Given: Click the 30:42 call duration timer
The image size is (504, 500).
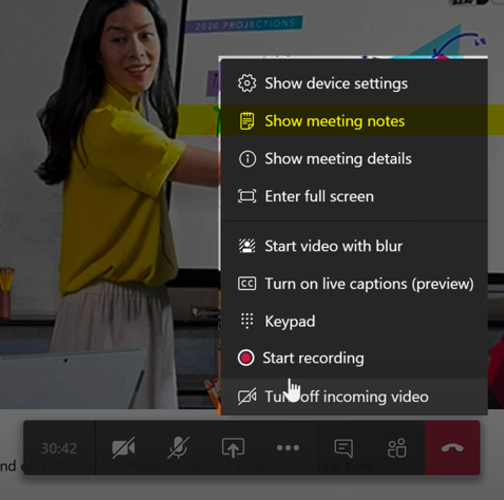Looking at the screenshot, I should (59, 448).
